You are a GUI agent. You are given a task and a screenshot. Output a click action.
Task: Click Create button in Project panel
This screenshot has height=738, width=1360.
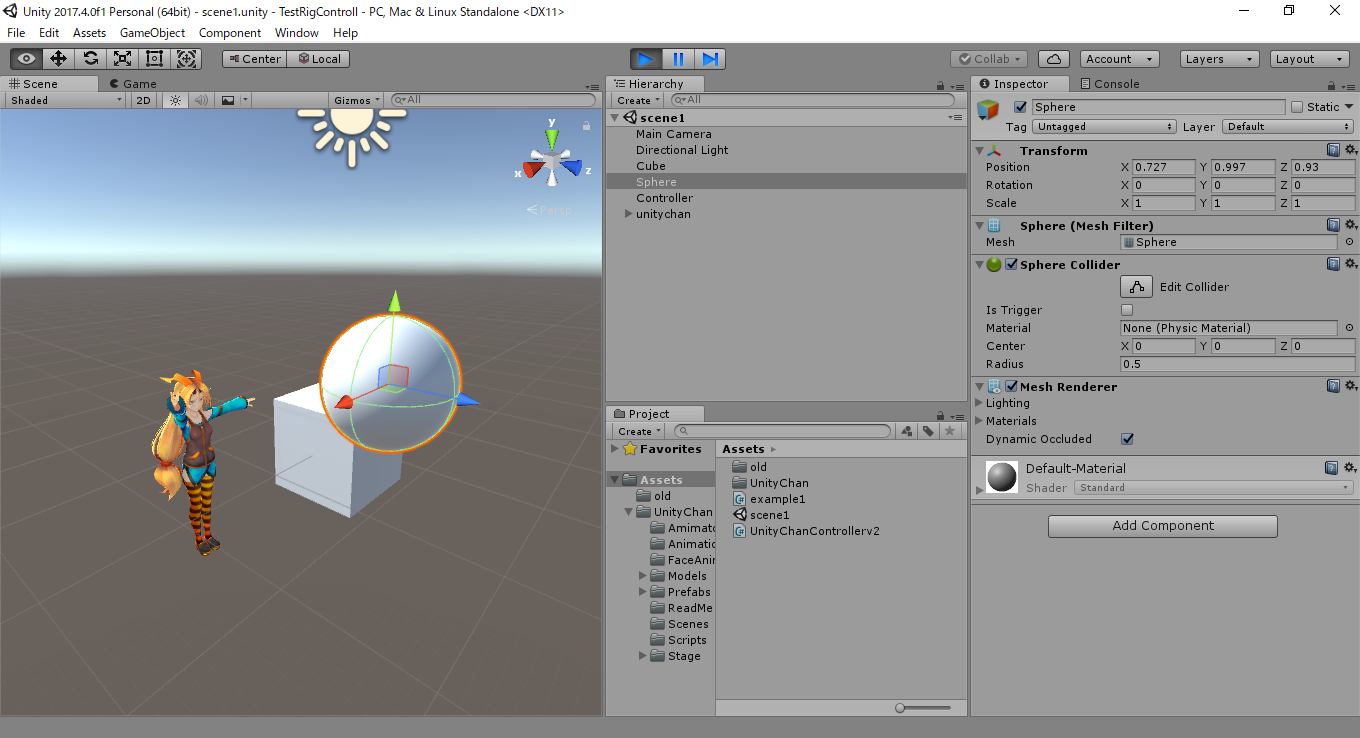tap(638, 431)
